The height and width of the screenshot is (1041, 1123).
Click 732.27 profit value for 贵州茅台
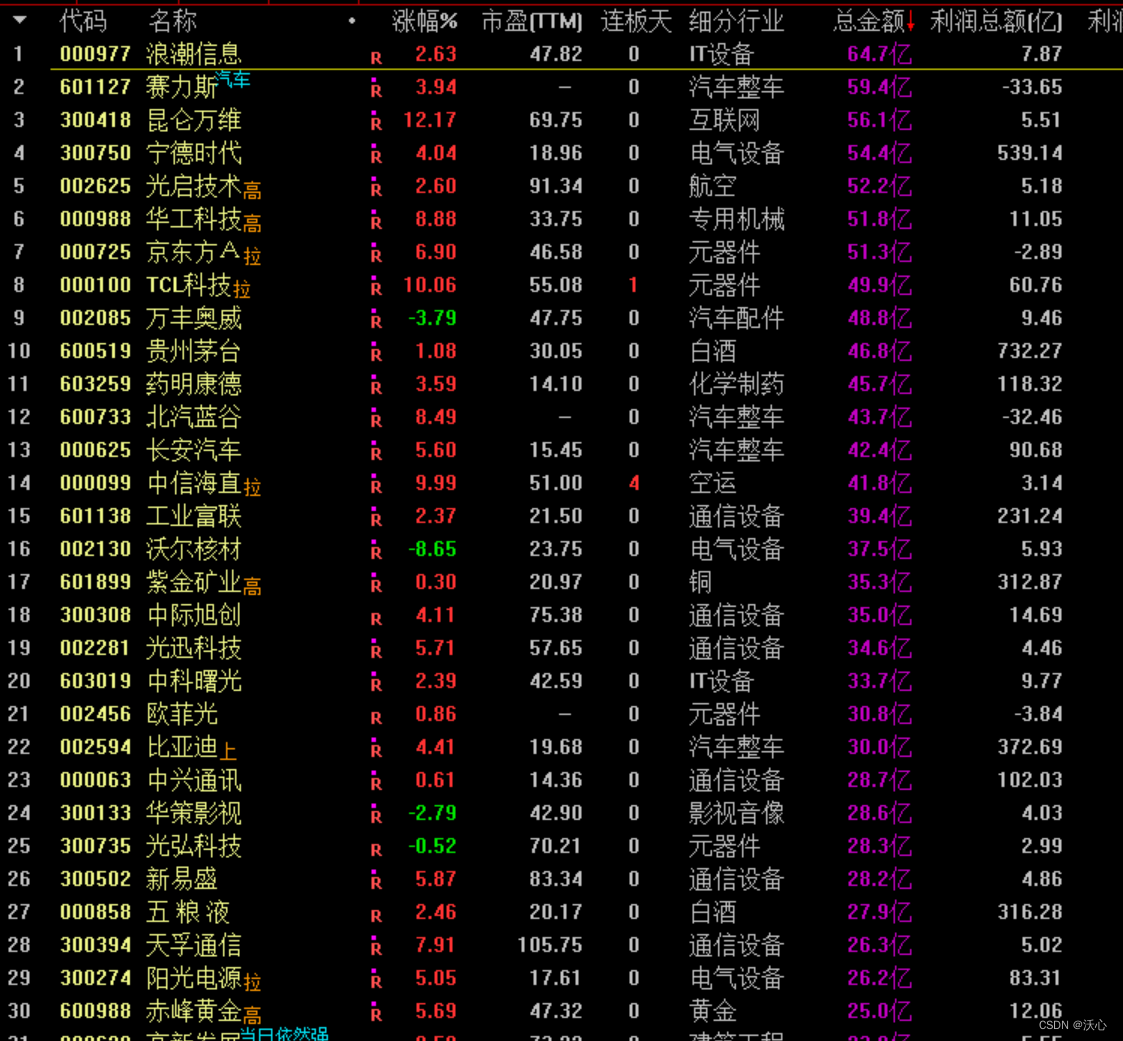1028,351
